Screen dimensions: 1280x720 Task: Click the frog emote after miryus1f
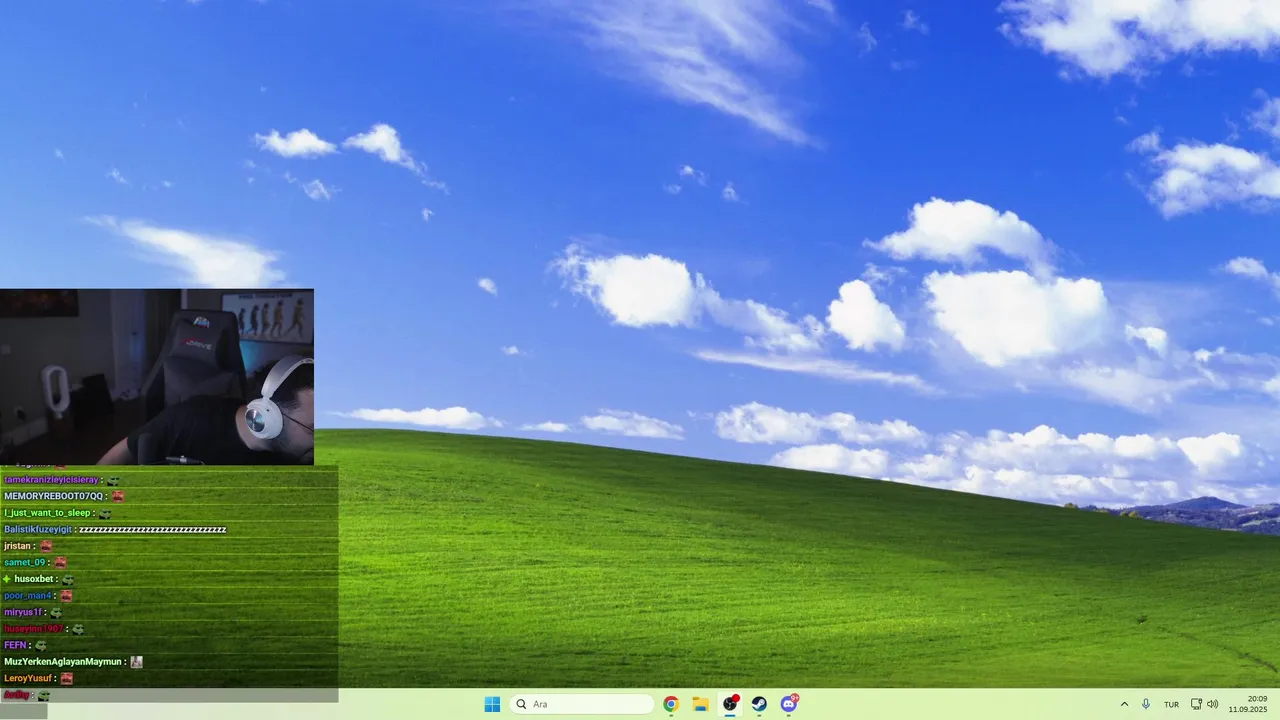[56, 612]
